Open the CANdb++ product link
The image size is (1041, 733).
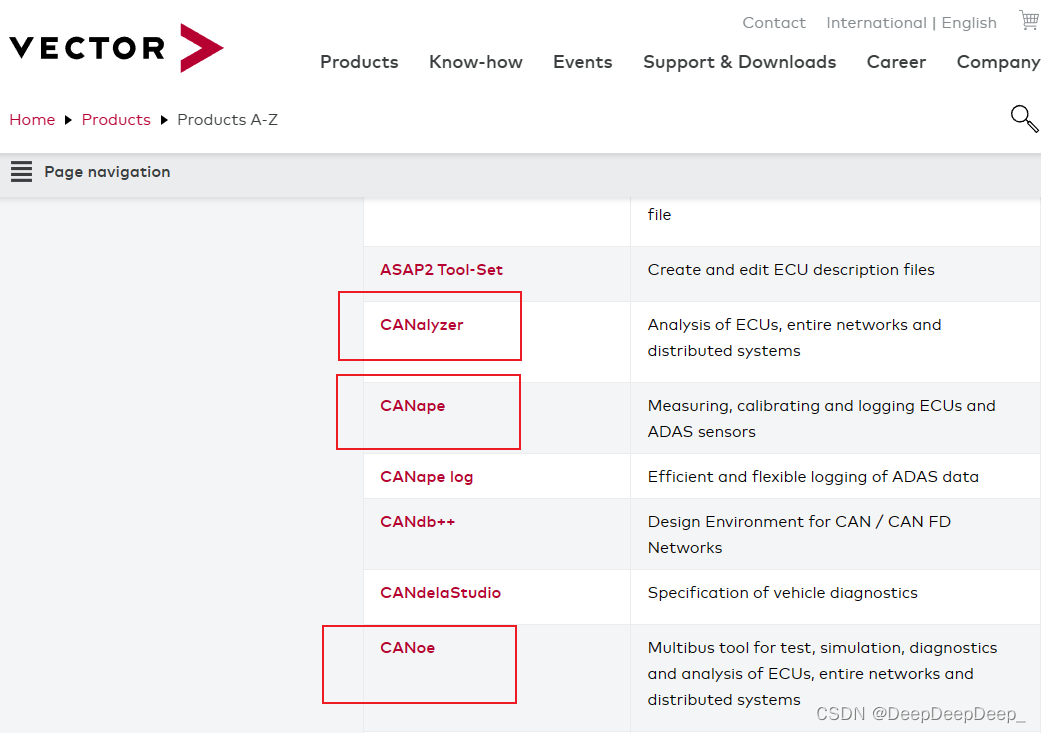418,521
